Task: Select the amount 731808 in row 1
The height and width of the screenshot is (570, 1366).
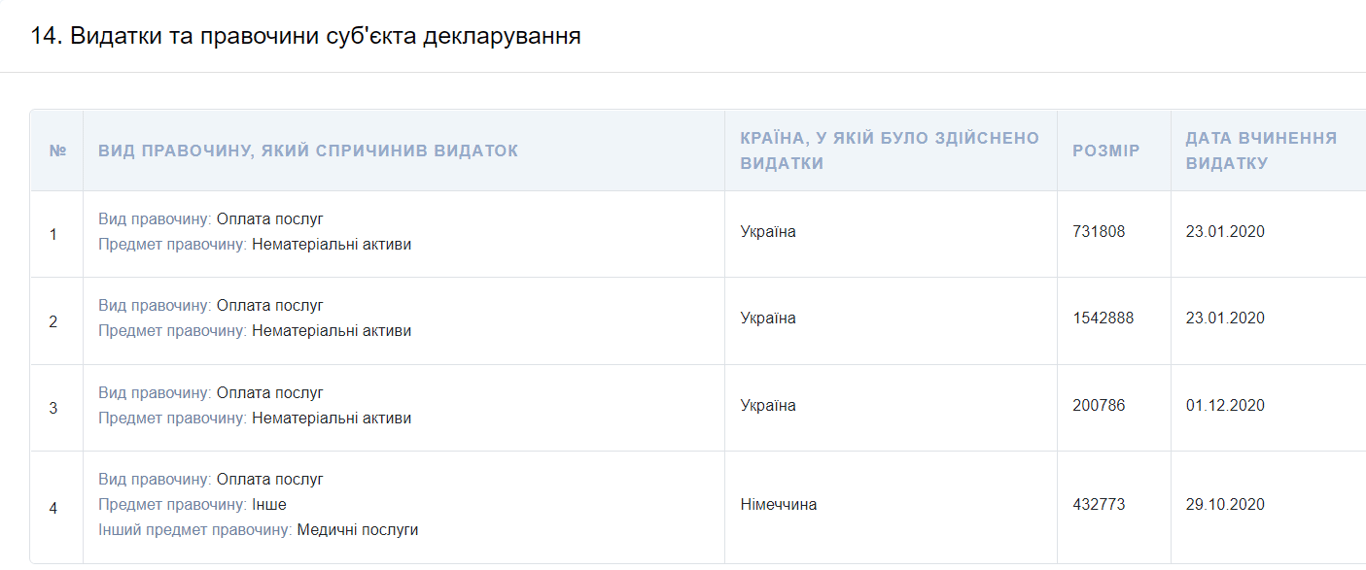Action: pos(1098,232)
